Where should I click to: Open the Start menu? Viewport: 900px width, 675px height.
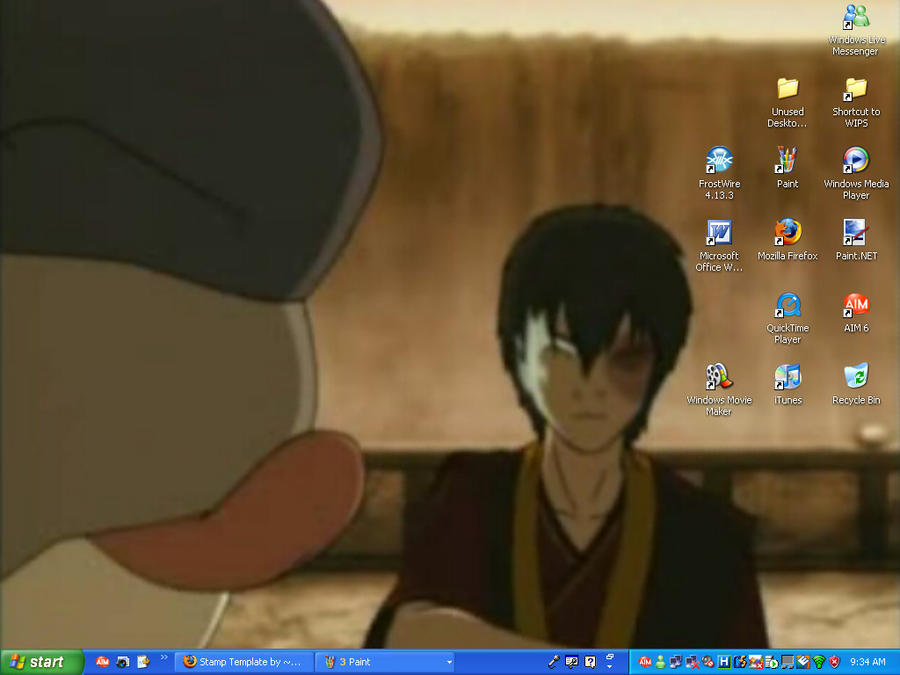tap(42, 662)
